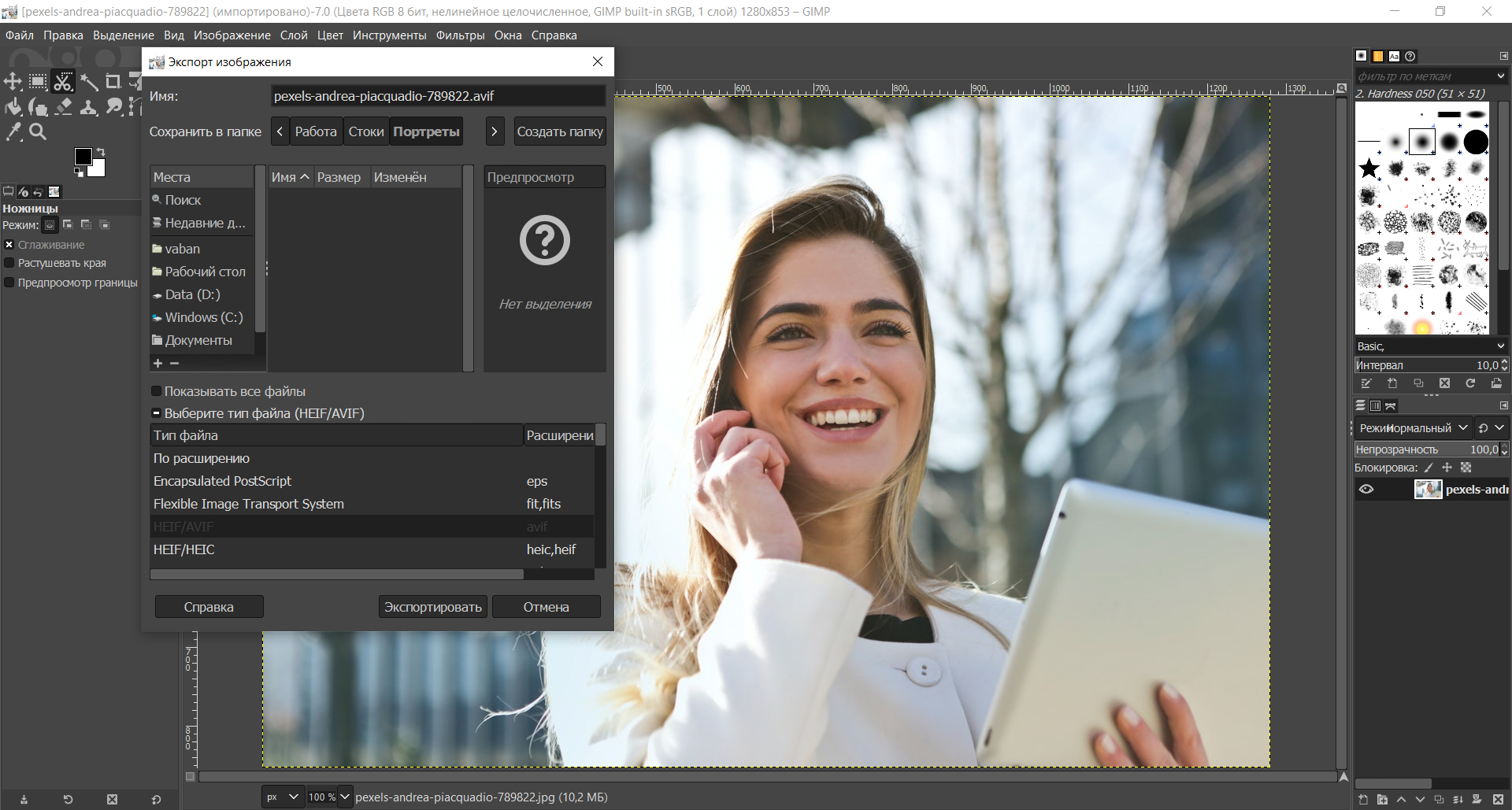Screen dimensions: 1512x810
Task: Select the Zoom magnifier tool
Action: (x=38, y=132)
